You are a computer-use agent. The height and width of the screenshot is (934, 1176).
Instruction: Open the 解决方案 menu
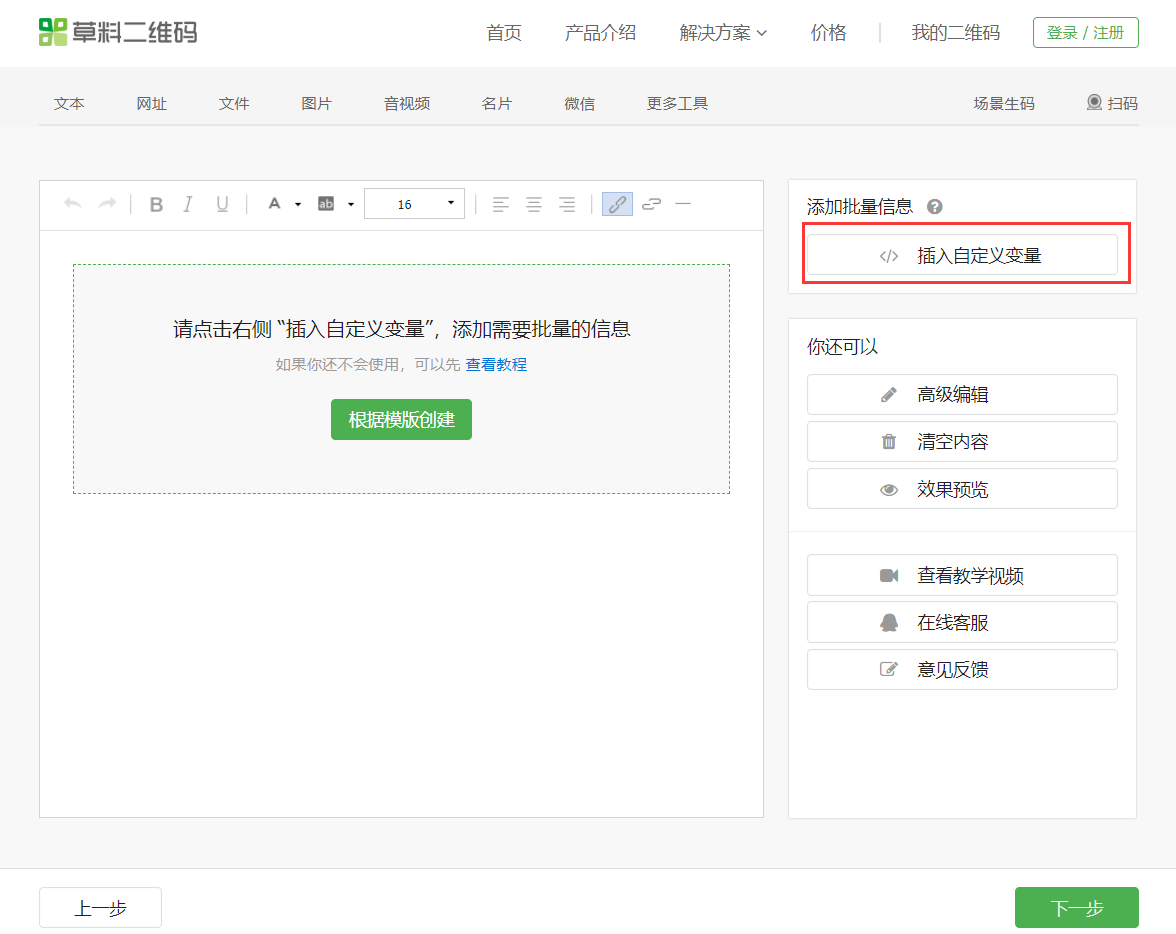723,33
